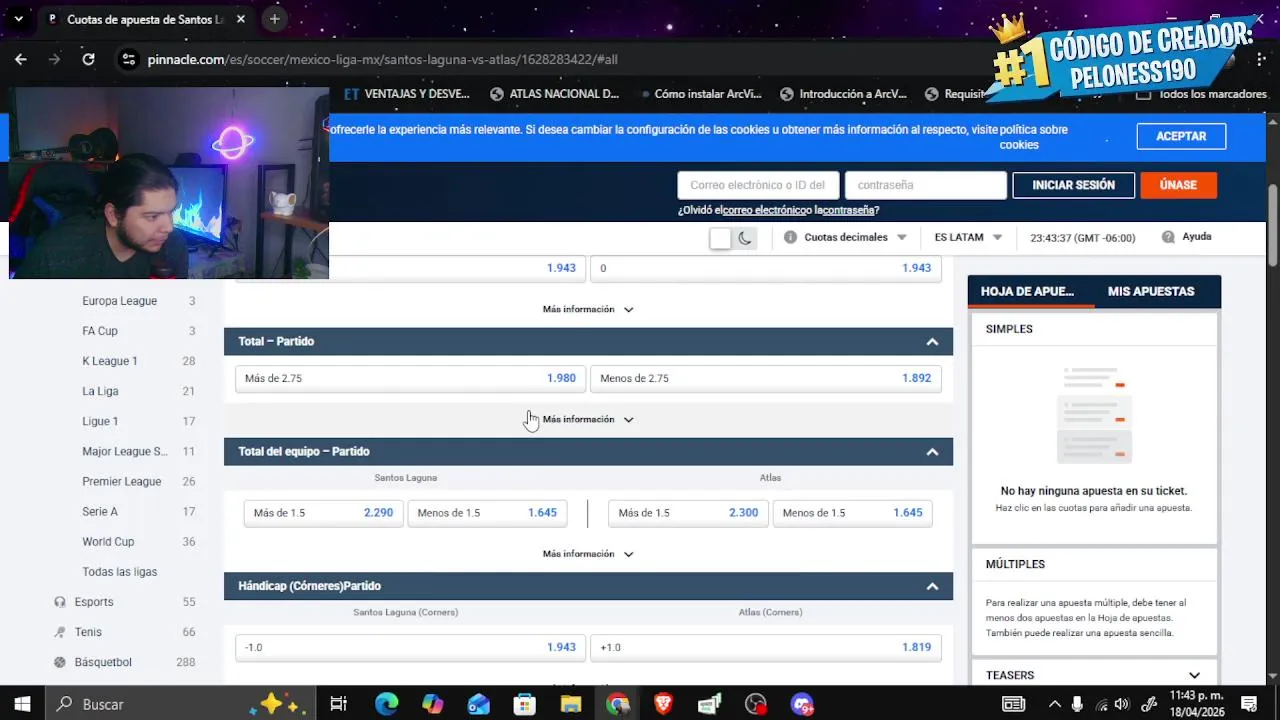The width and height of the screenshot is (1280, 720).
Task: Add Atlas Más de 1.5 at 2.300
Action: pos(688,513)
